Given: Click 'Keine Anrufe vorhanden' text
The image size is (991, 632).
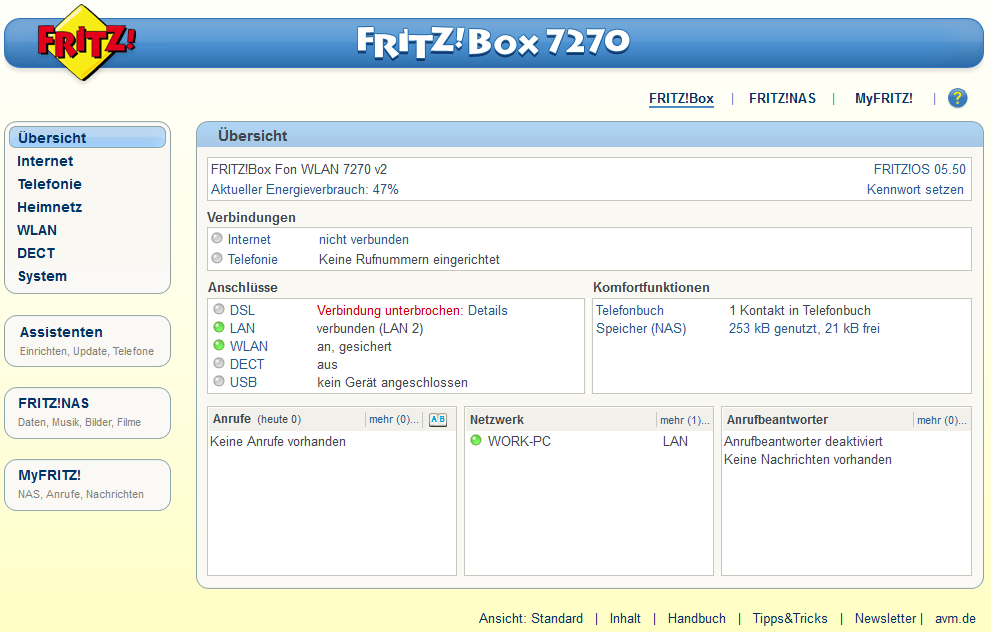Looking at the screenshot, I should pos(278,441).
